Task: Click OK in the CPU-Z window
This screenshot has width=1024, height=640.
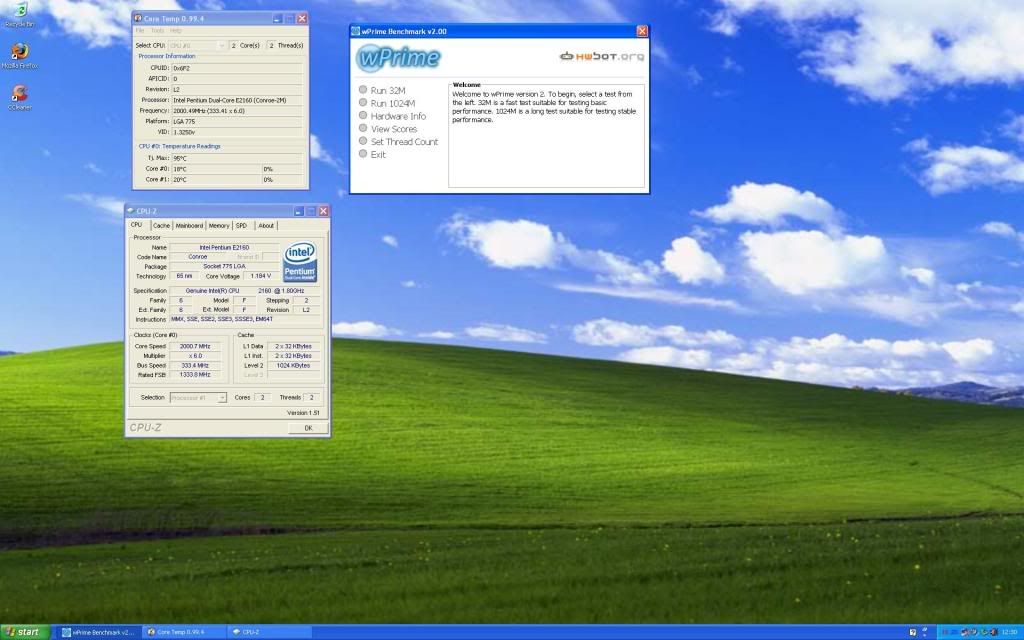Action: coord(308,428)
